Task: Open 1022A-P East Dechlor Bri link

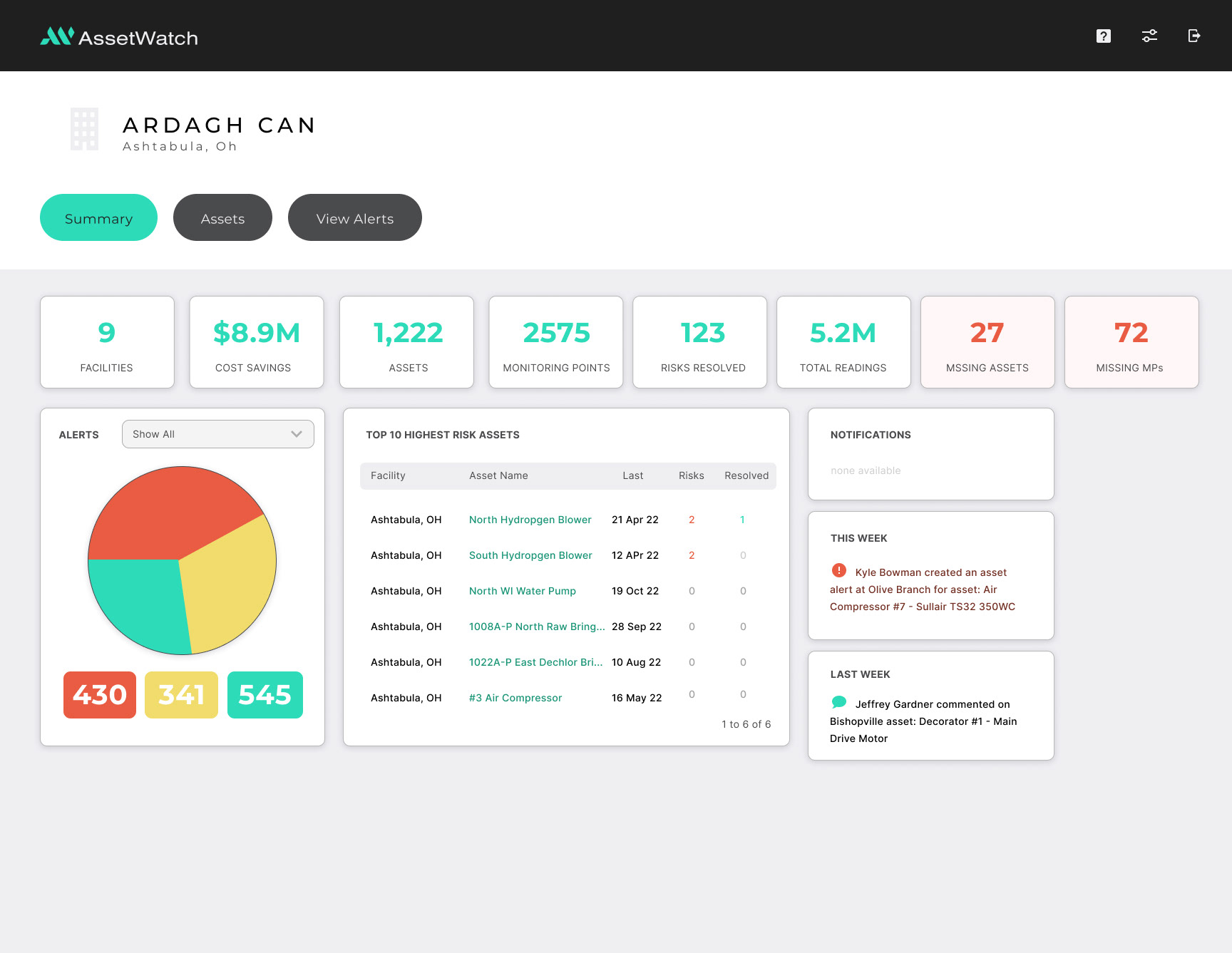Action: (535, 662)
